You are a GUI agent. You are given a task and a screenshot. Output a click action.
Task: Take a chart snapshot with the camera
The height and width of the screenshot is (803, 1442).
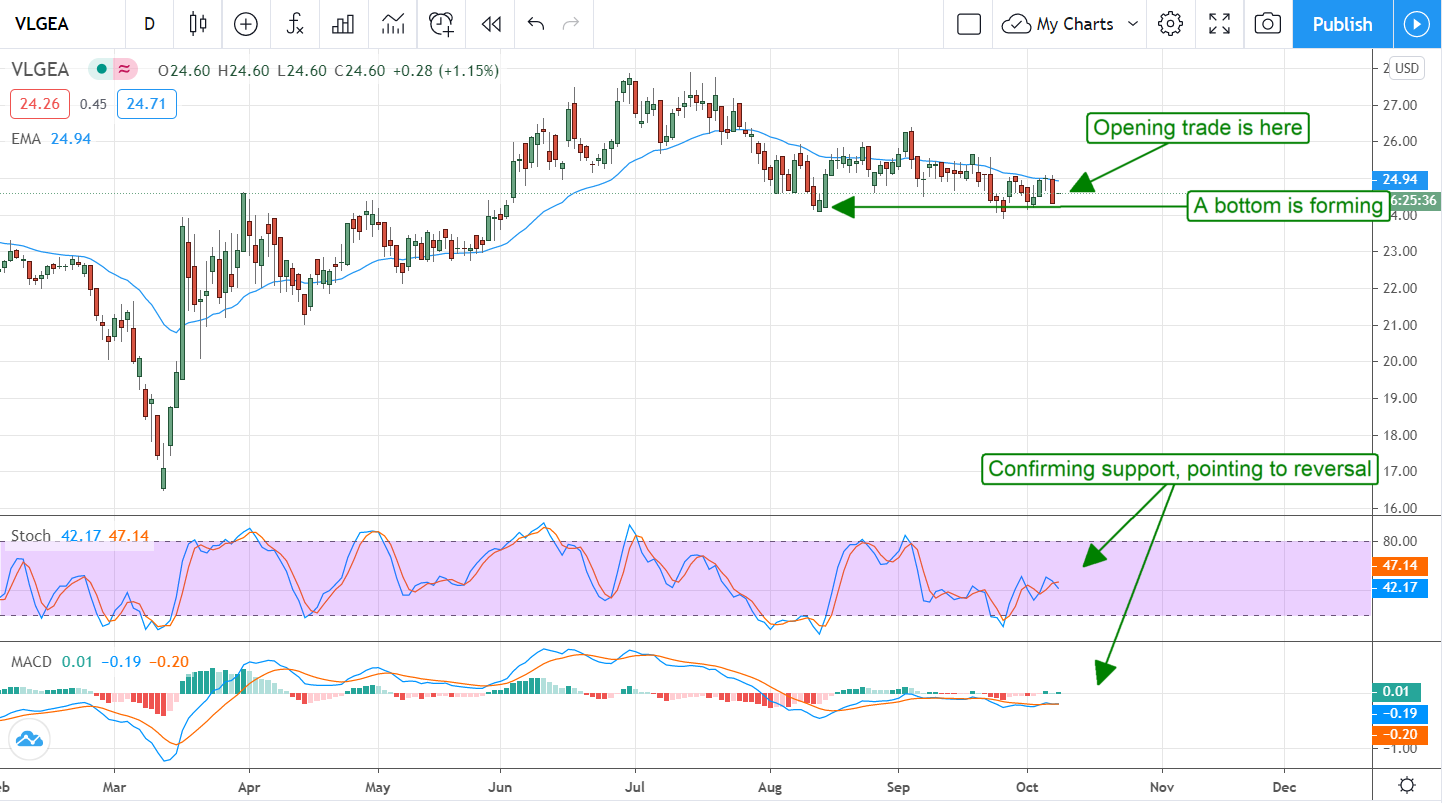[x=1267, y=24]
